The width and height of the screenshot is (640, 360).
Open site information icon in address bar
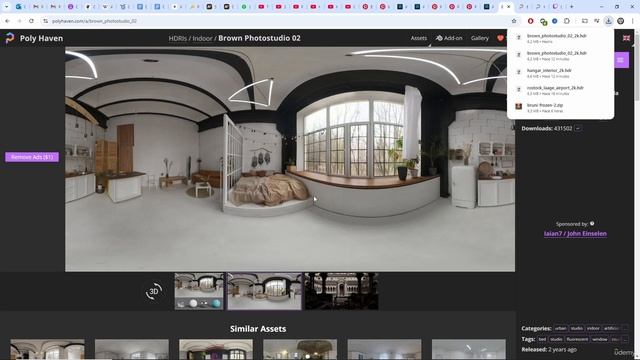pyautogui.click(x=45, y=21)
